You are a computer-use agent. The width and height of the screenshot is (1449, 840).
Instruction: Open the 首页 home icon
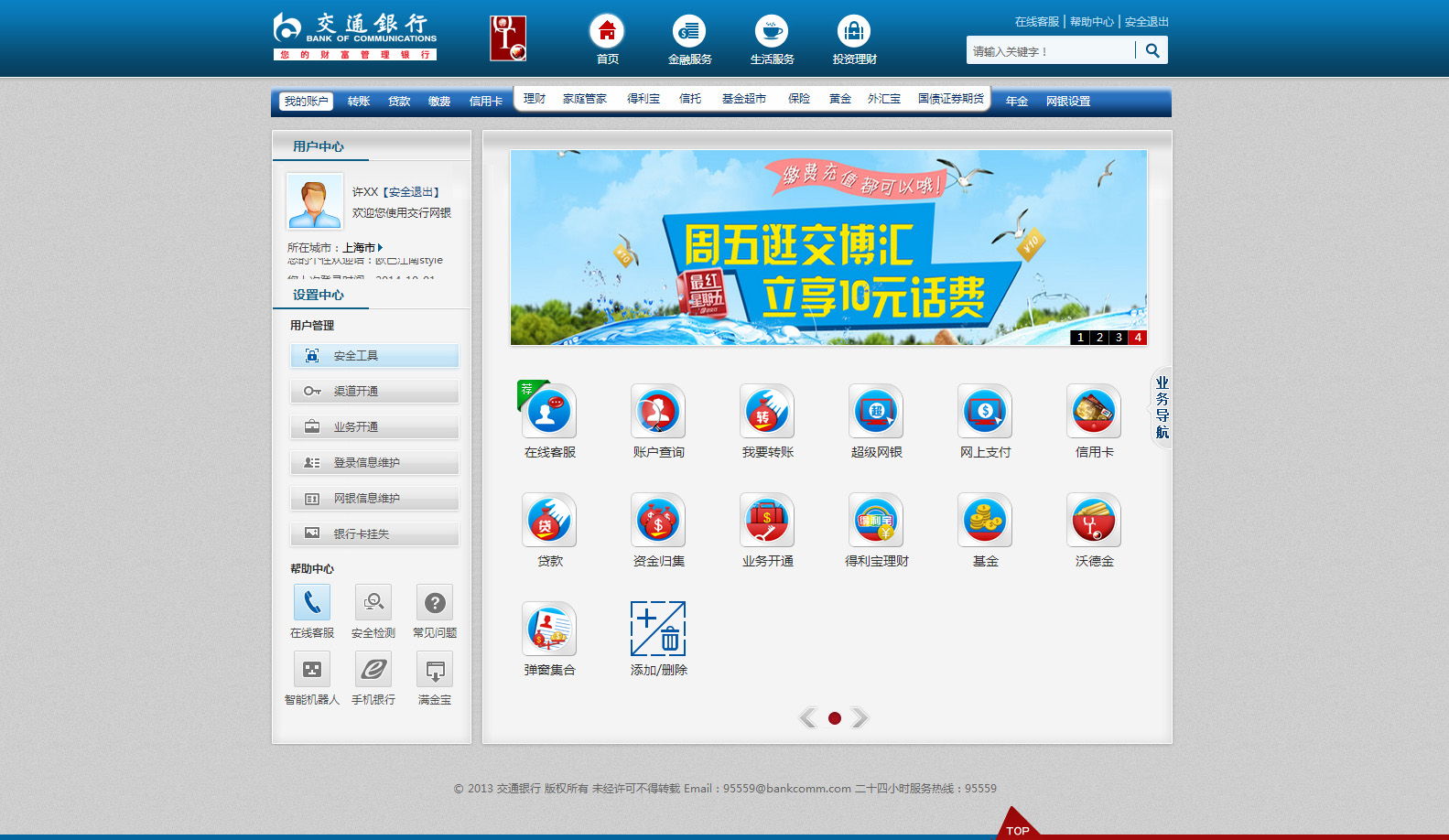pyautogui.click(x=607, y=31)
